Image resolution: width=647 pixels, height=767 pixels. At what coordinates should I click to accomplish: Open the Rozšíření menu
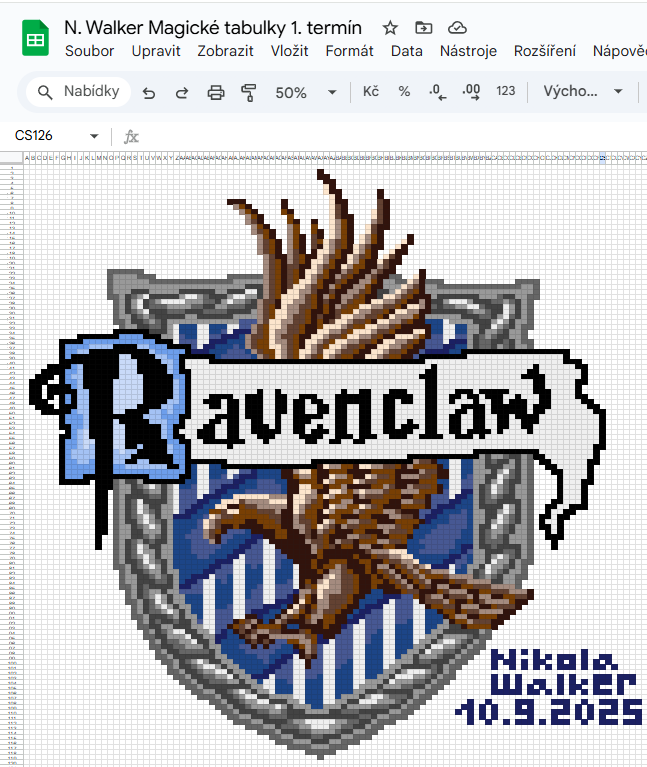coord(545,51)
